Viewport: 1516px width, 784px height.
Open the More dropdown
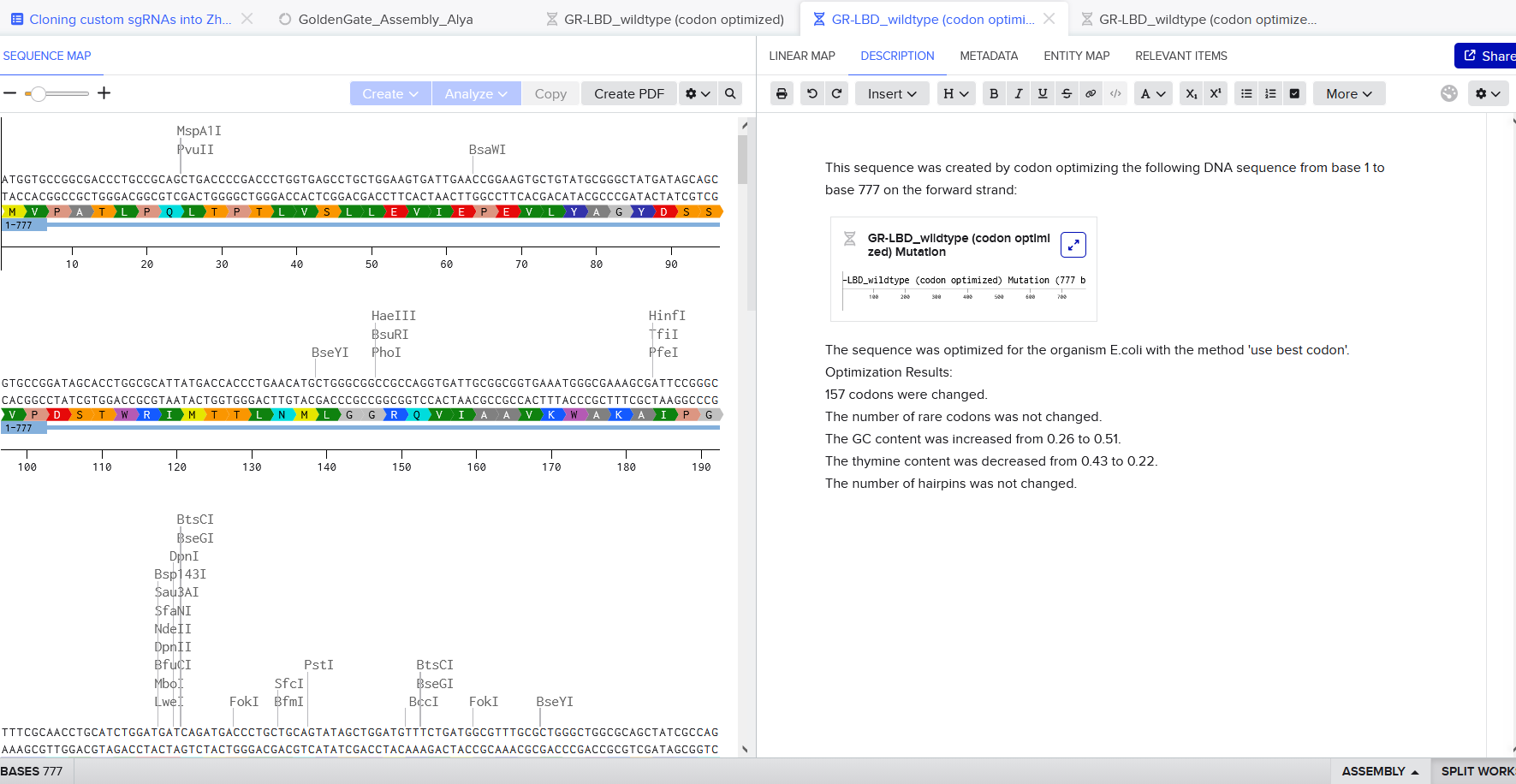1349,94
